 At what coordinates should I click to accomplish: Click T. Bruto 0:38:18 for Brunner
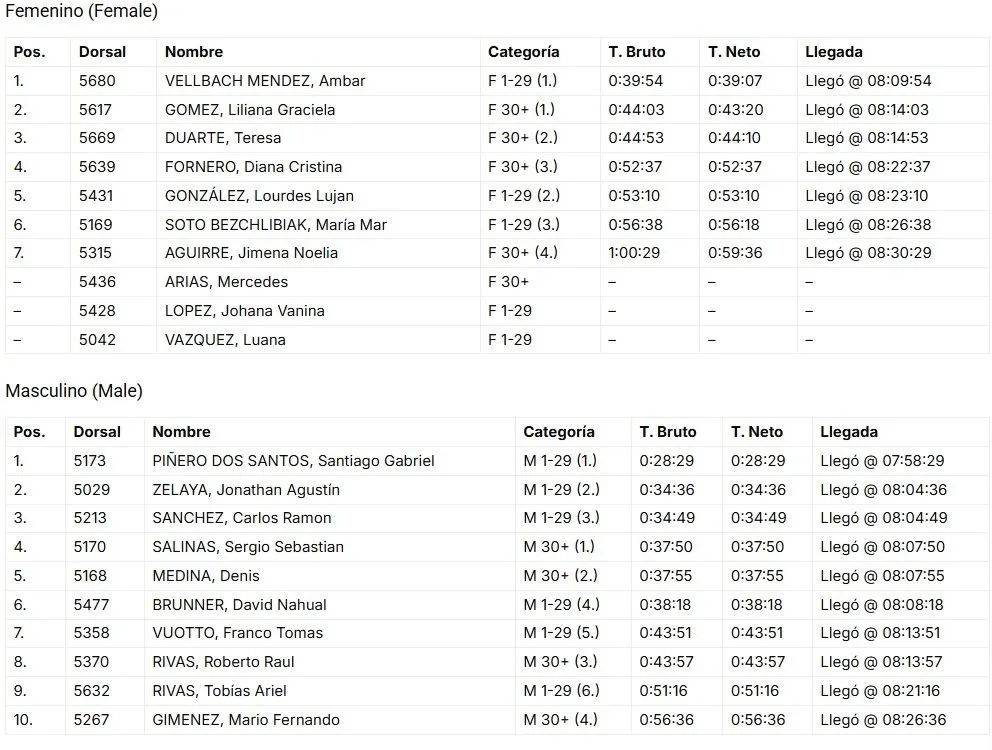coord(665,604)
